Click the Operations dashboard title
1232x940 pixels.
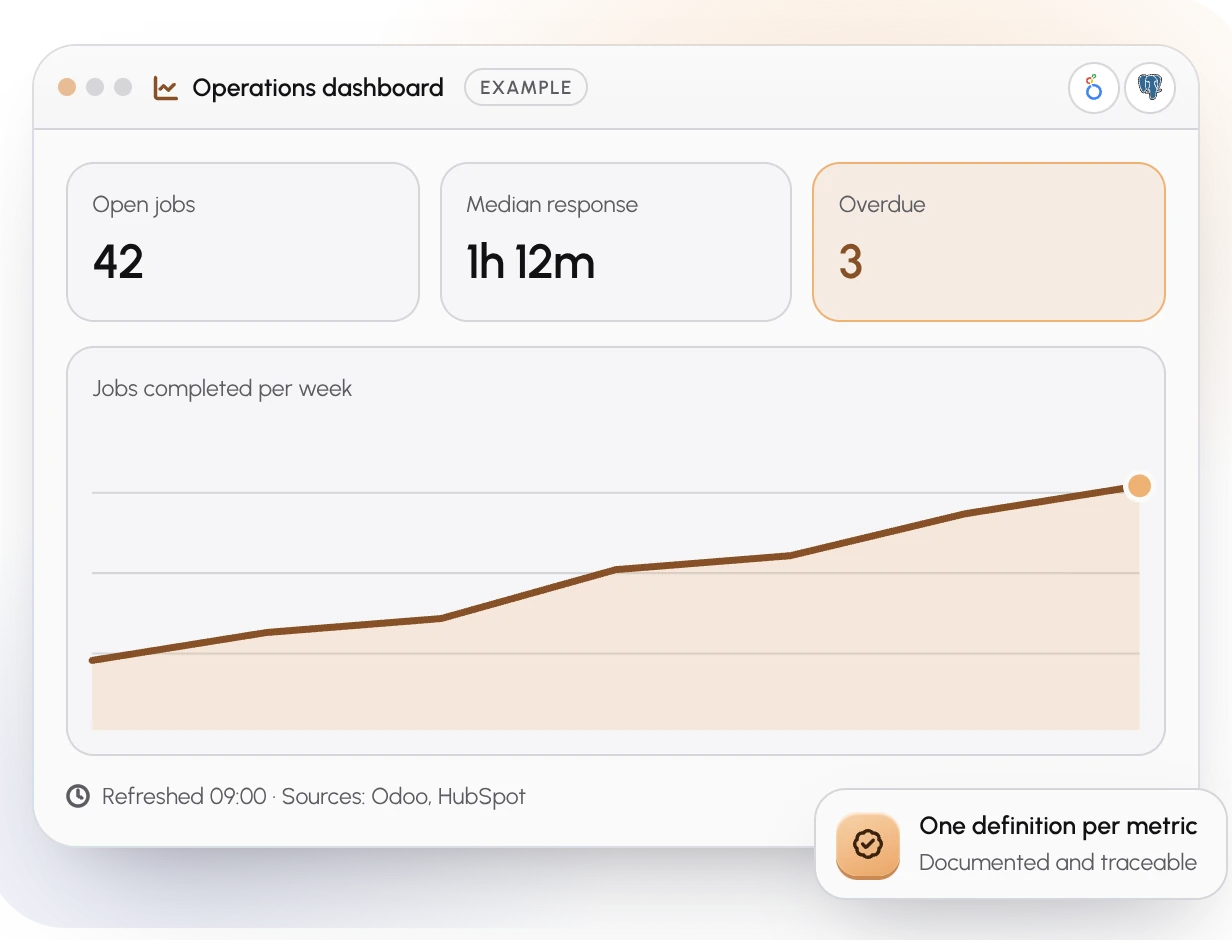318,88
